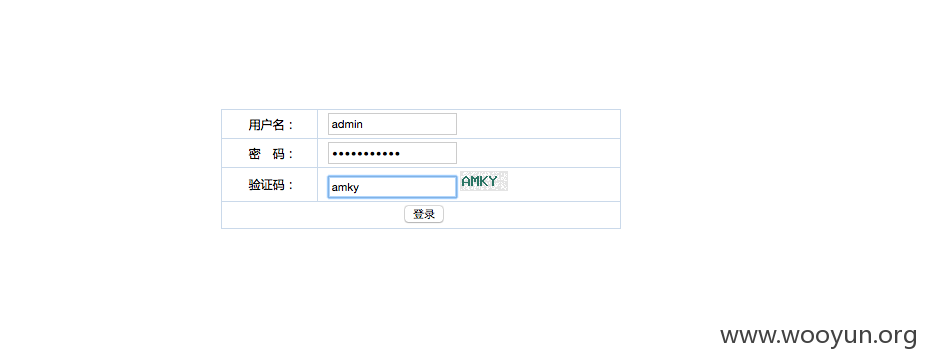Click the letter A in the captcha image
Image resolution: width=926 pixels, height=364 pixels.
(x=465, y=181)
